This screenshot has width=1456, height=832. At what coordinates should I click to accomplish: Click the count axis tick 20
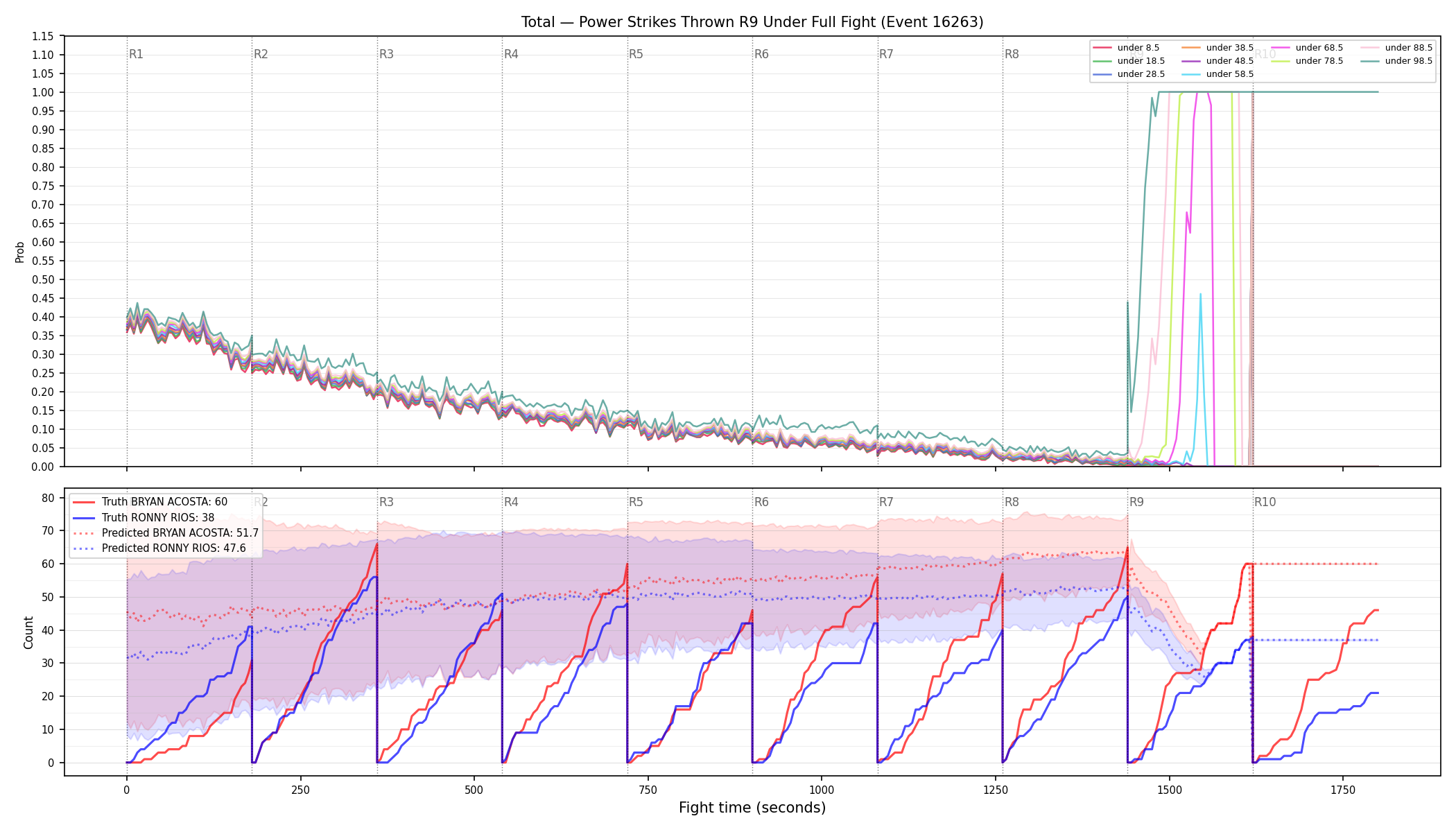(x=48, y=696)
